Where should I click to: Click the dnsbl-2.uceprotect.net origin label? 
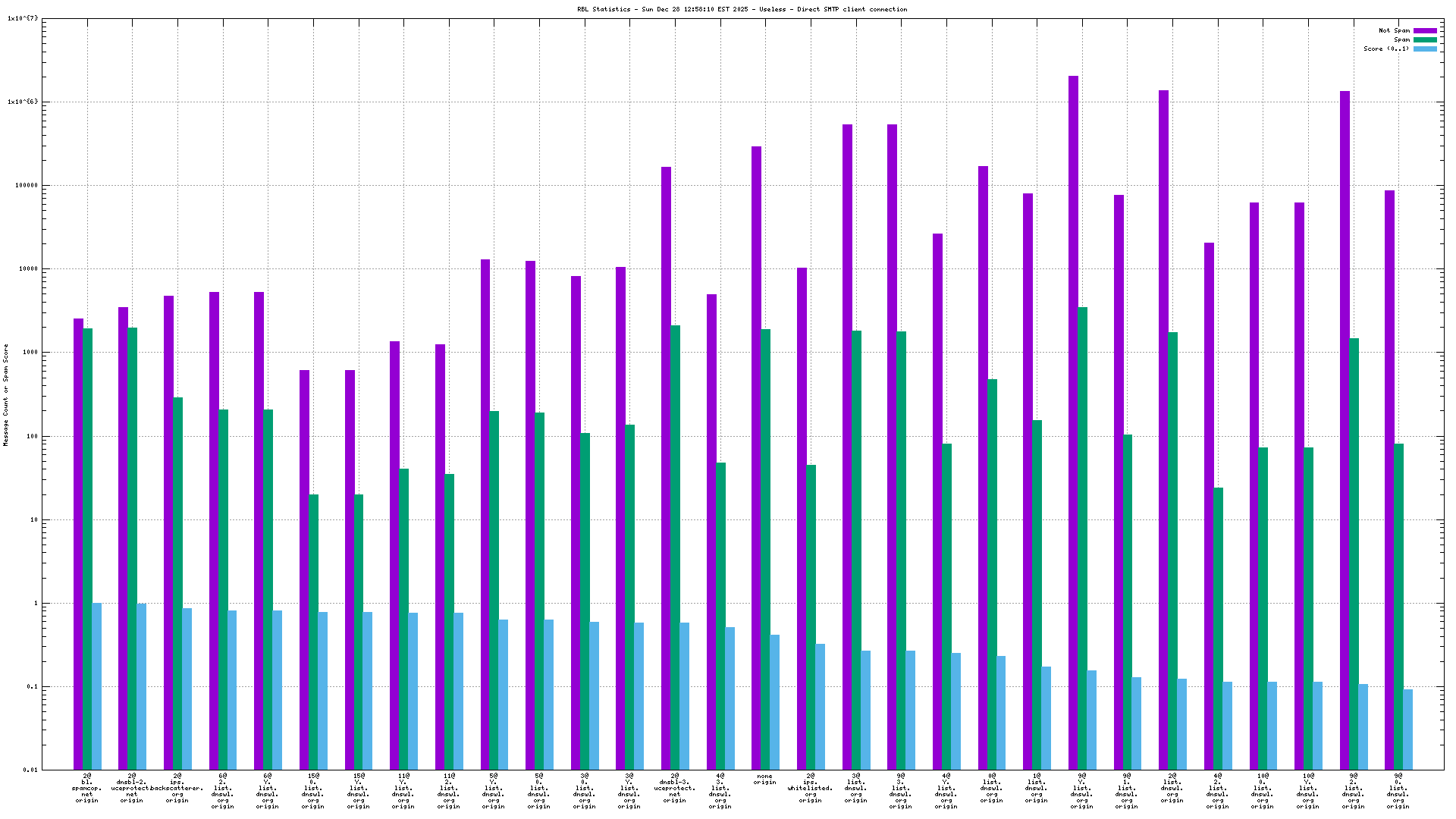tap(132, 788)
